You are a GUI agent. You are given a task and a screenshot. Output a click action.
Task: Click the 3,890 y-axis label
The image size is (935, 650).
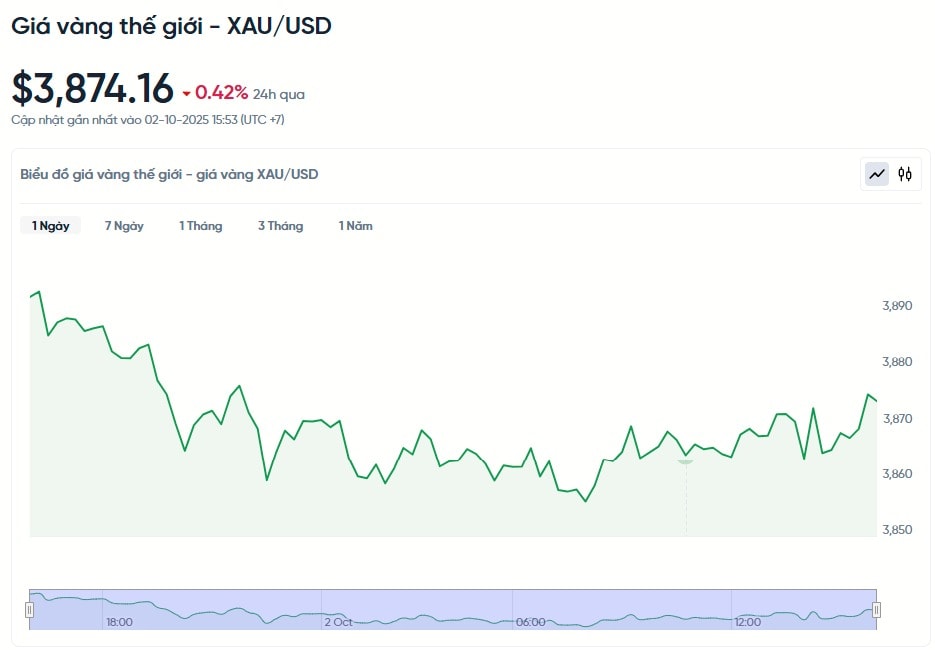coord(897,306)
